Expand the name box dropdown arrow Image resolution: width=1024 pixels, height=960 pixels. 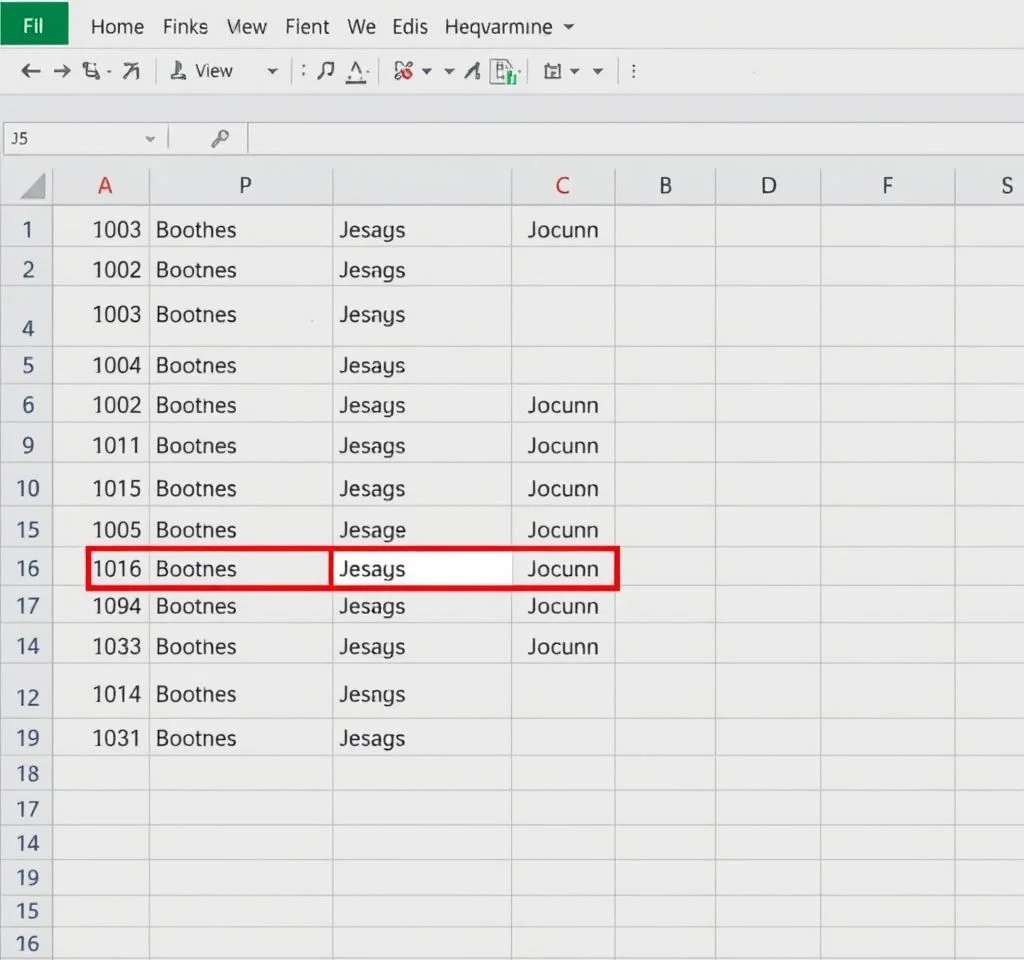pyautogui.click(x=150, y=139)
